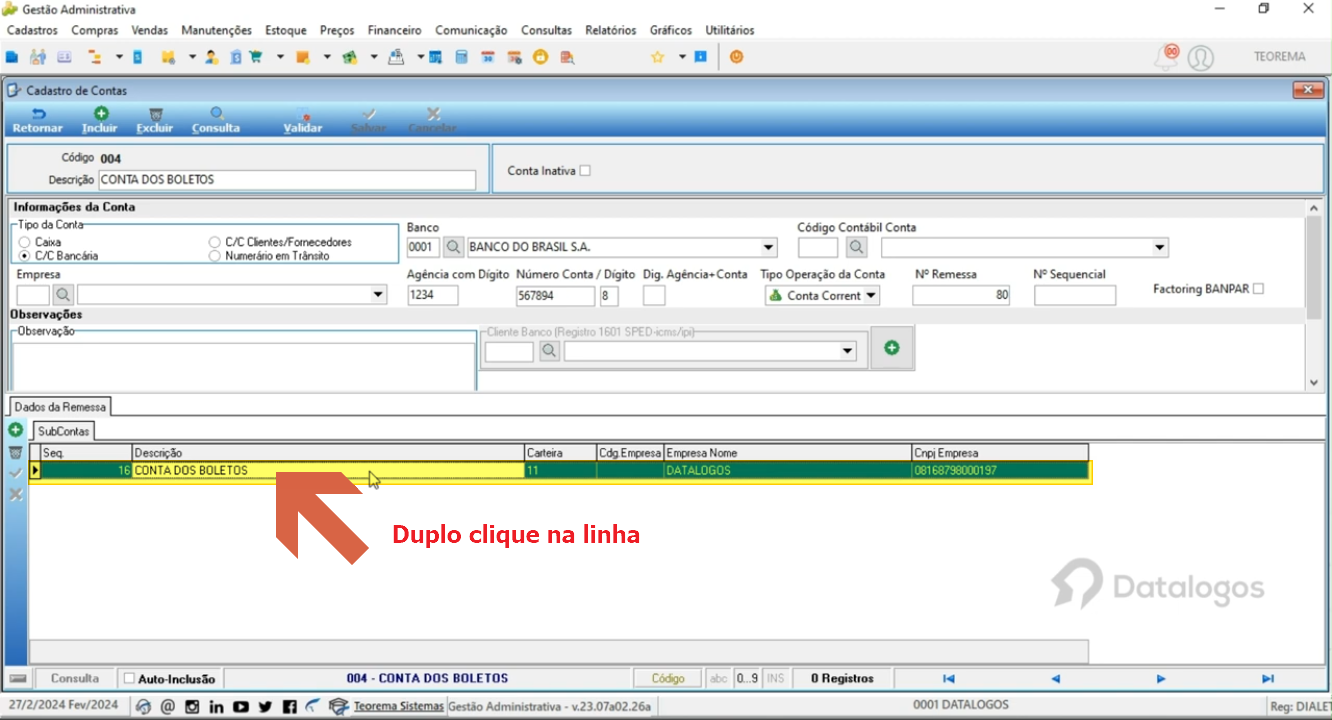Image resolution: width=1332 pixels, height=720 pixels.
Task: Open the Cadastros menu
Action: (32, 30)
